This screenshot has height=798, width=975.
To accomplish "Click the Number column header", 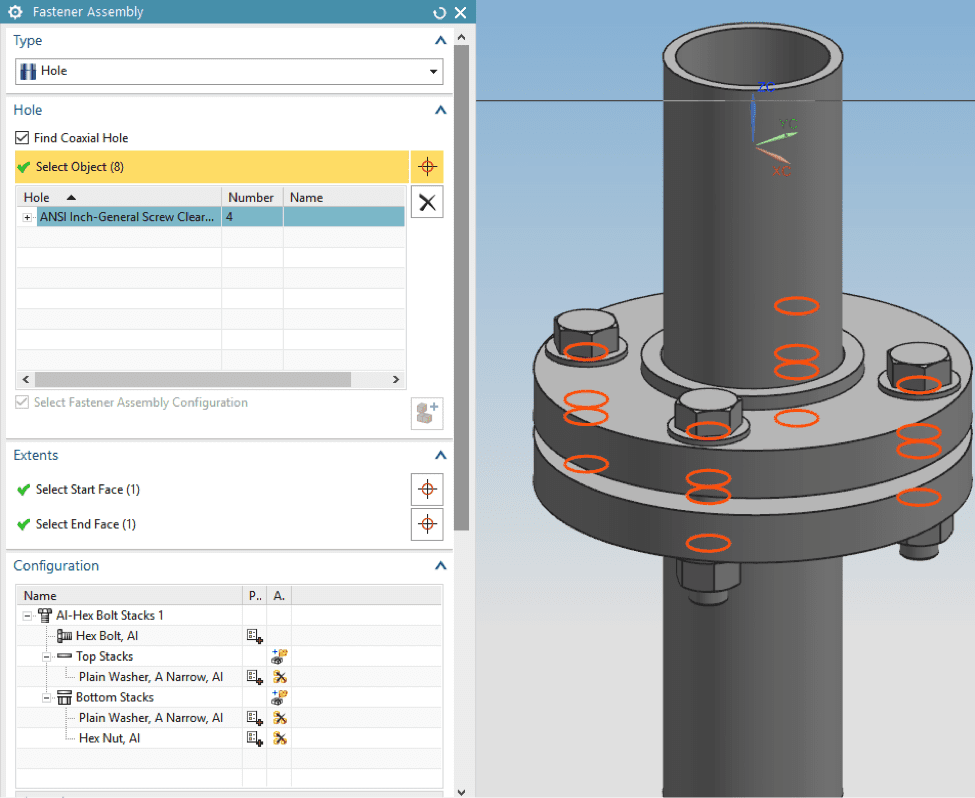I will point(252,197).
